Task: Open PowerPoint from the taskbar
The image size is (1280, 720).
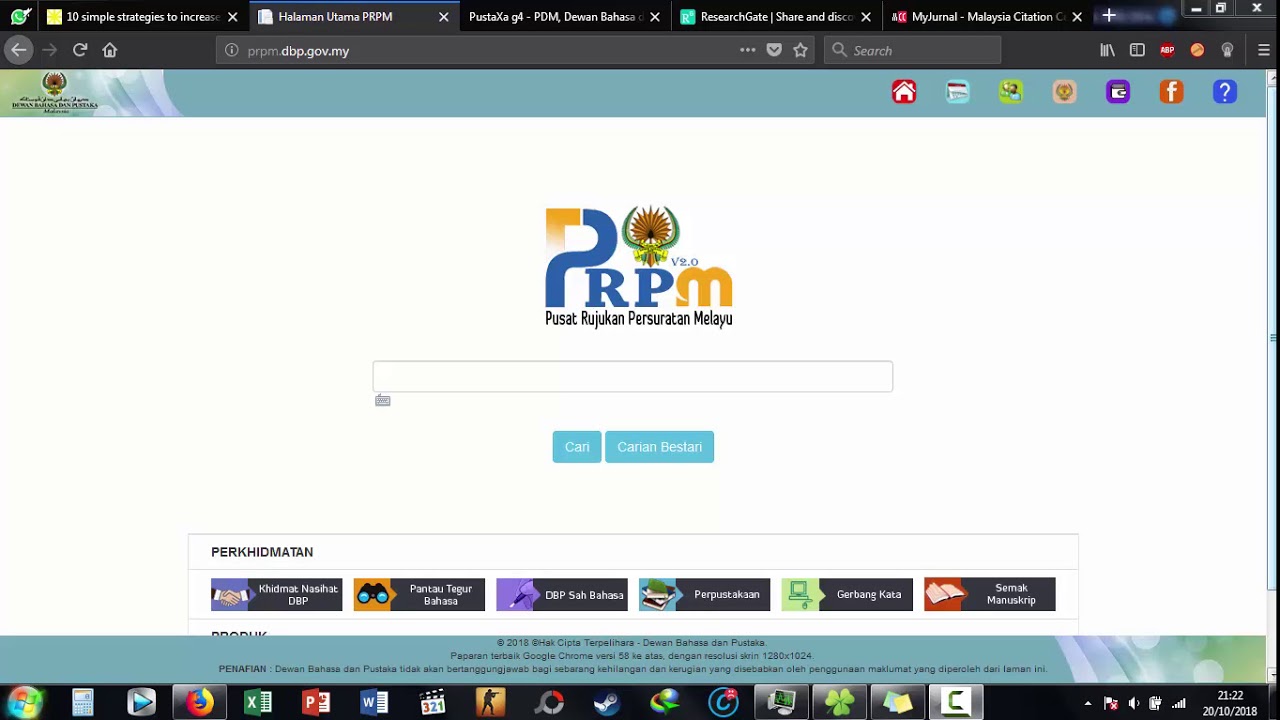Action: tap(316, 703)
